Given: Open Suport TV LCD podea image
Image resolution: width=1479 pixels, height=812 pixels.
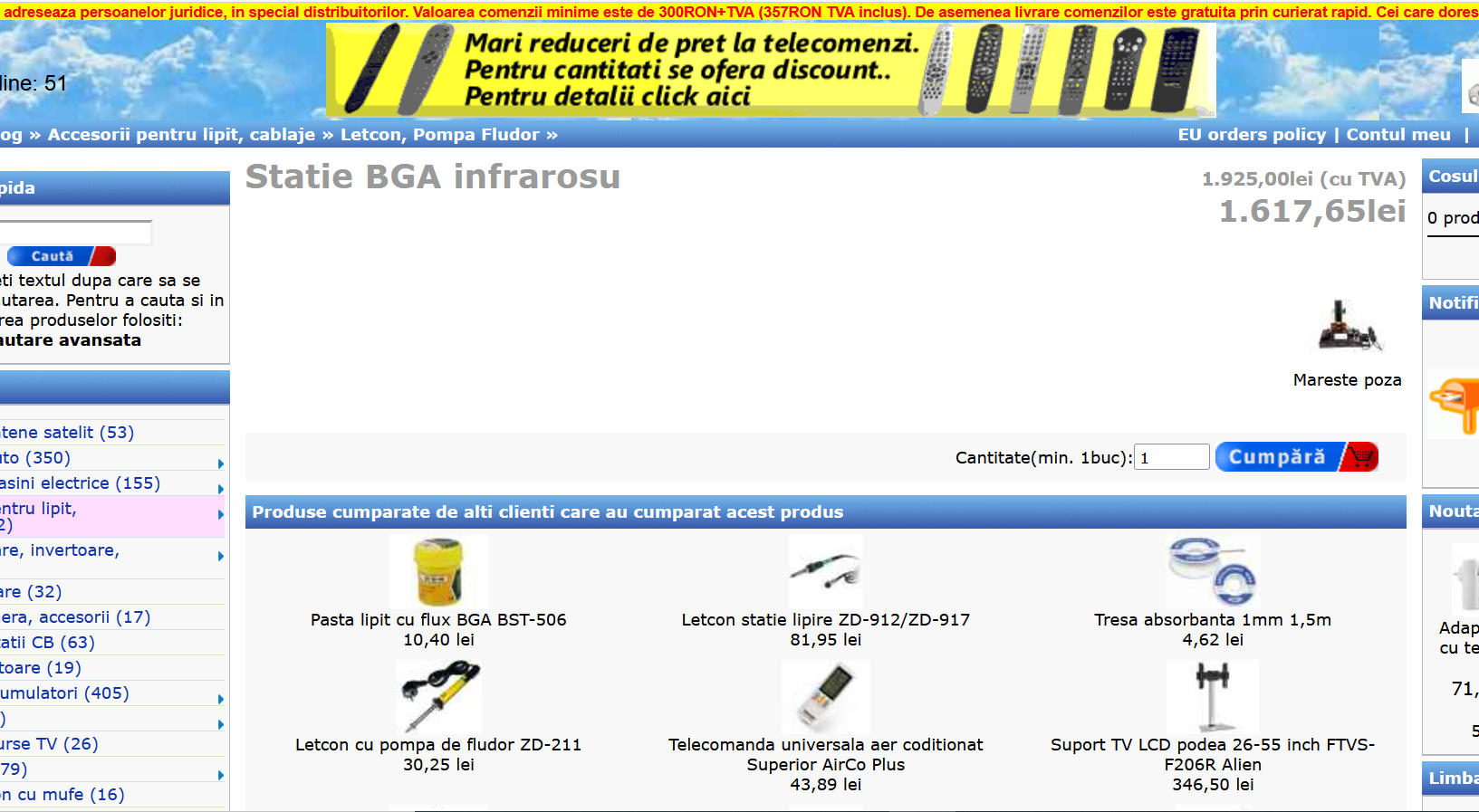Looking at the screenshot, I should coord(1213,696).
